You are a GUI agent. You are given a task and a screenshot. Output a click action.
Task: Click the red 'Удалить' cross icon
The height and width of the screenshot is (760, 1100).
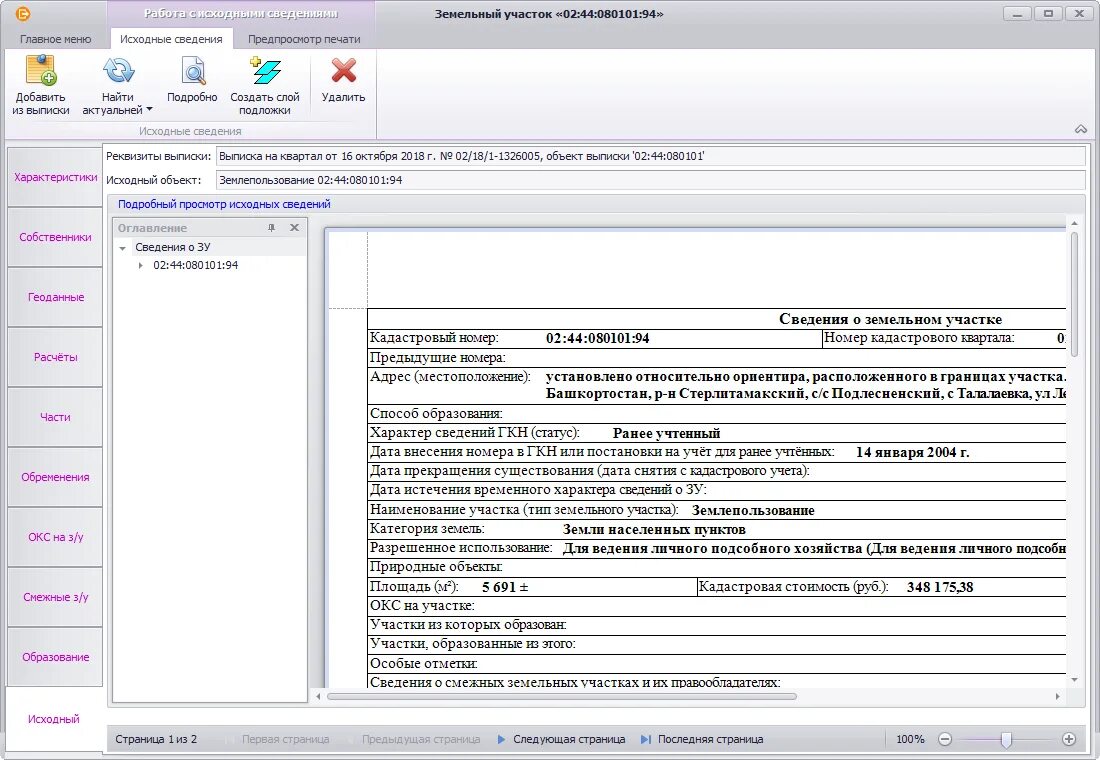click(x=344, y=71)
